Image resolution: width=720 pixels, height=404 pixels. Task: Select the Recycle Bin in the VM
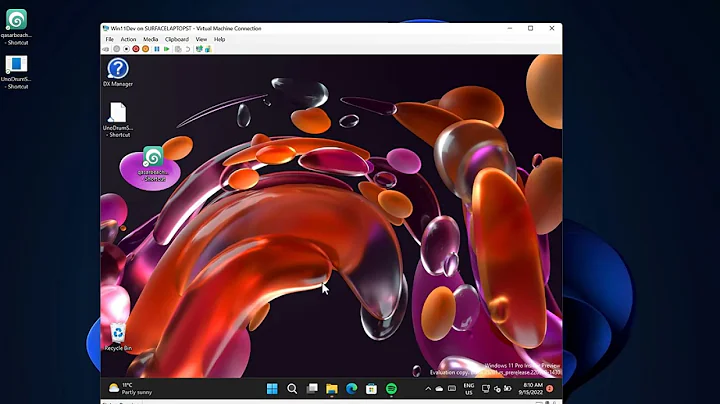pyautogui.click(x=118, y=337)
